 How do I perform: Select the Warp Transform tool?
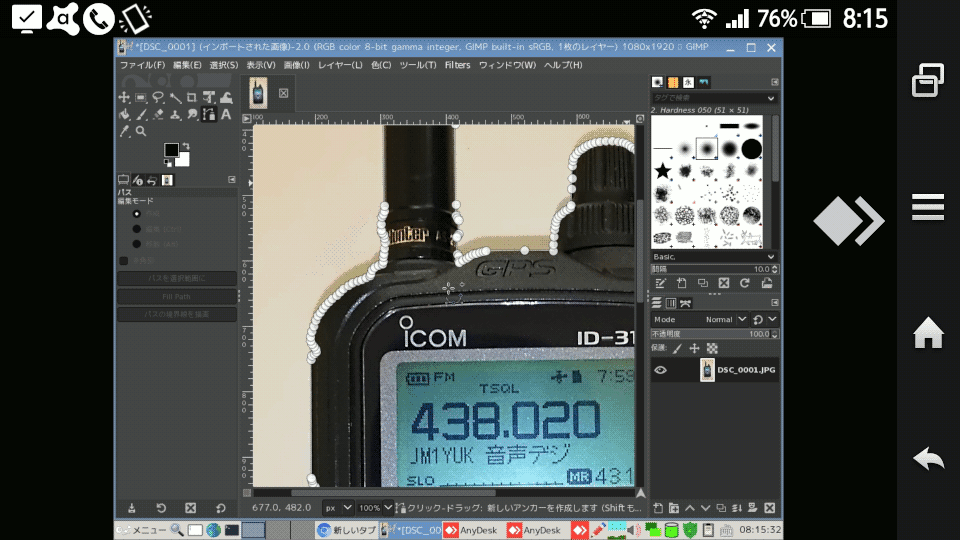[x=226, y=97]
